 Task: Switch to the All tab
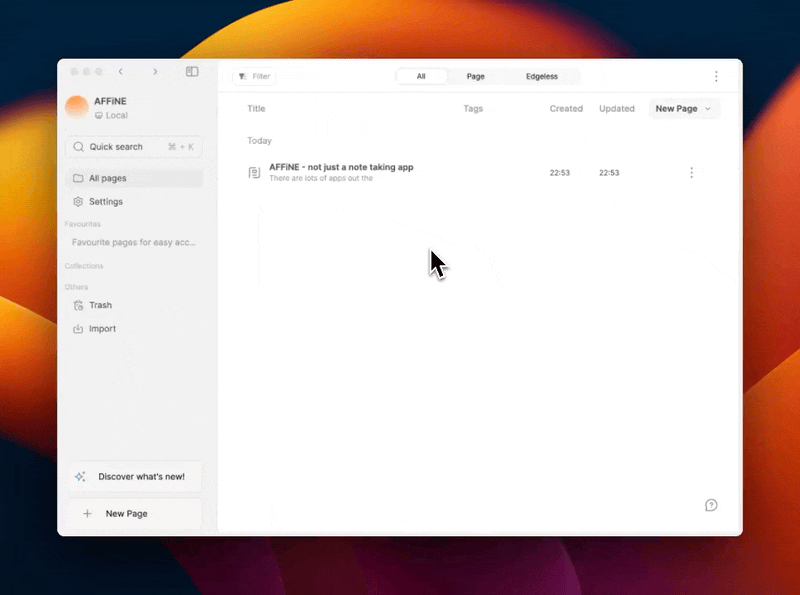coord(421,77)
